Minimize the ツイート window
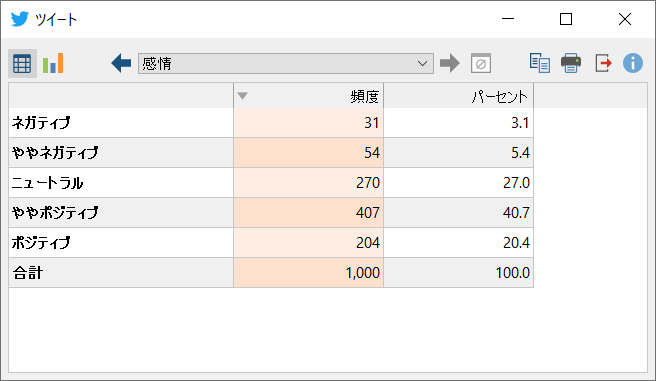Viewport: 656px width, 381px height. (x=507, y=19)
